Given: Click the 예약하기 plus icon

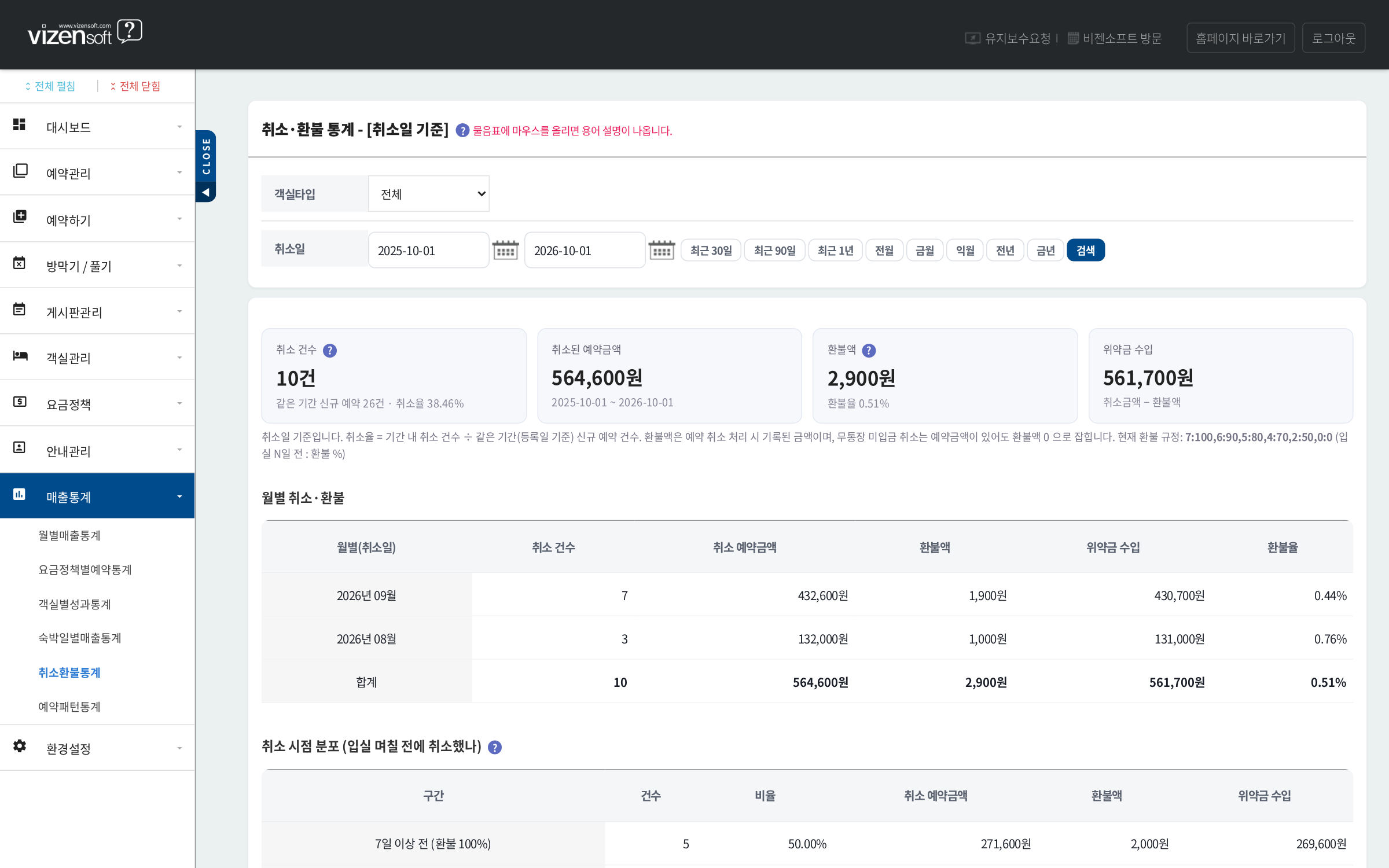Looking at the screenshot, I should tap(20, 216).
